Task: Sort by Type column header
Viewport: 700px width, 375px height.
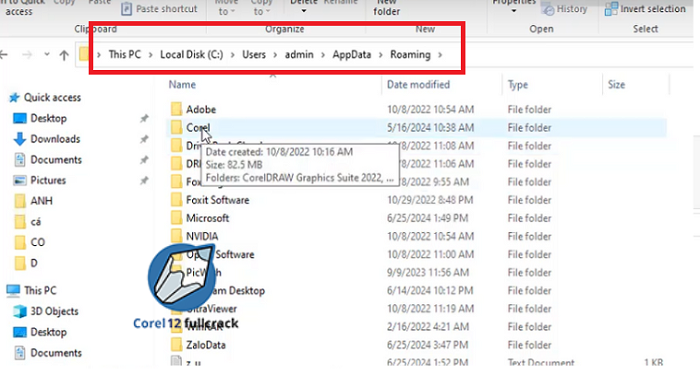Action: point(518,85)
